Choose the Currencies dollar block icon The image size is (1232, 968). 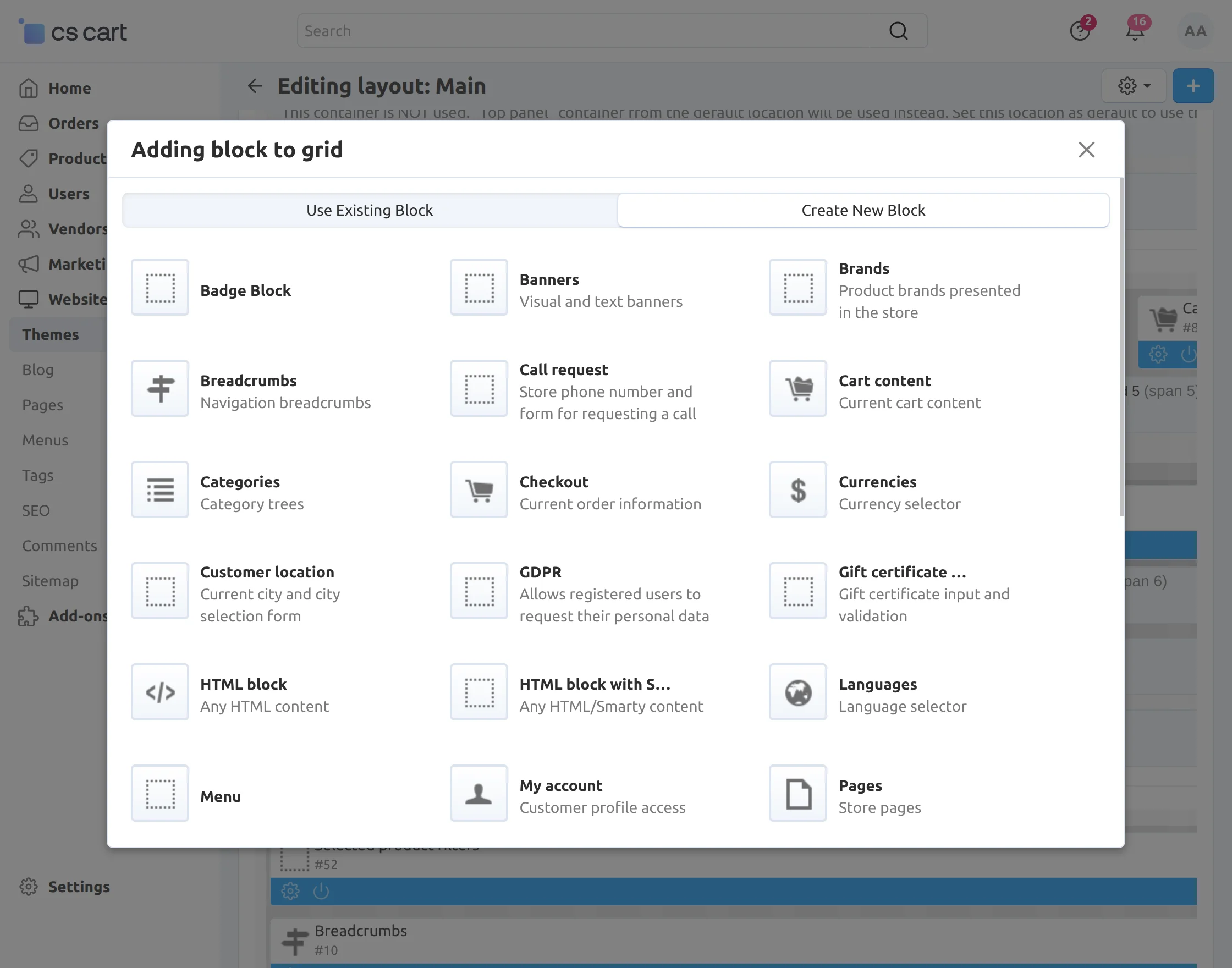(798, 490)
